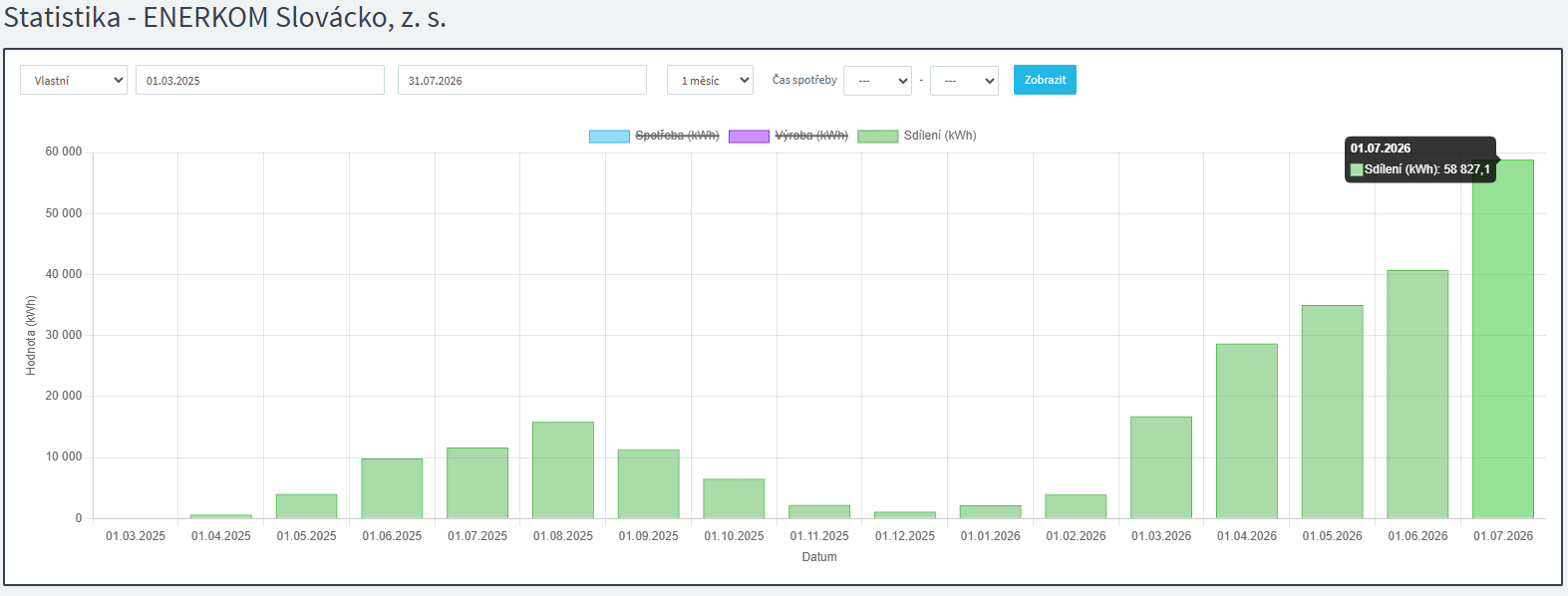Viewport: 1568px width, 596px height.
Task: Expand the first Čas spotřeby time dropdown
Action: point(877,81)
